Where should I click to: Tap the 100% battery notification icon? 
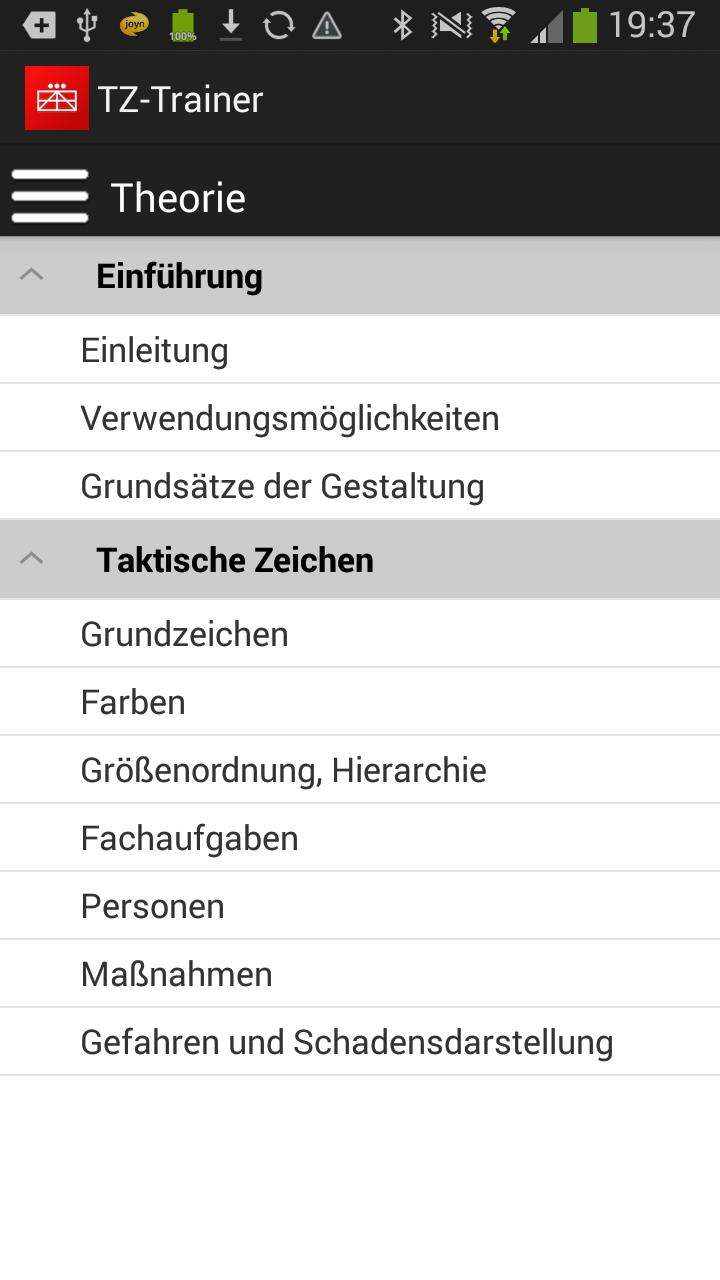182,22
